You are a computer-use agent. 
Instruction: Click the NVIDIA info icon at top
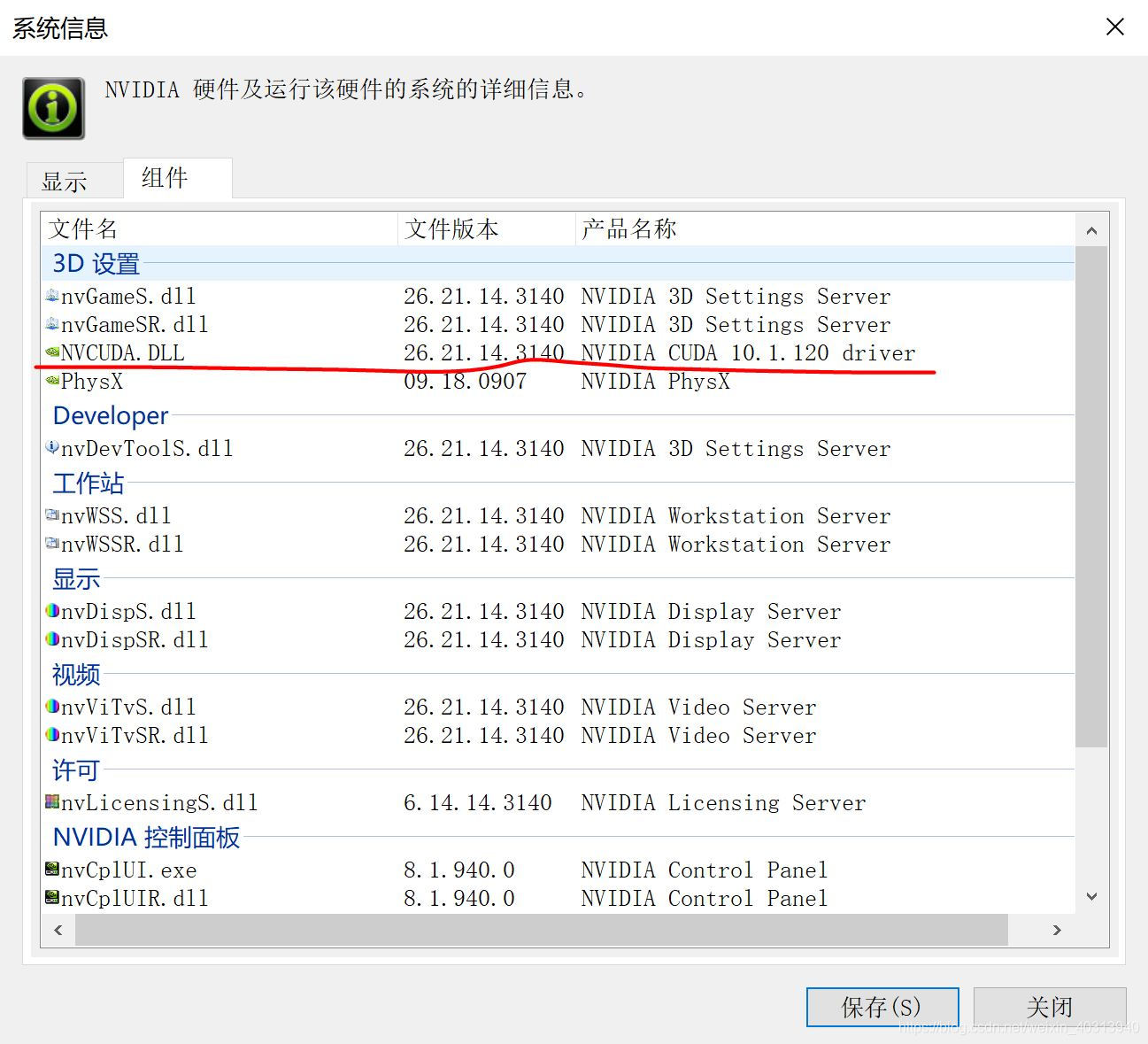(54, 108)
